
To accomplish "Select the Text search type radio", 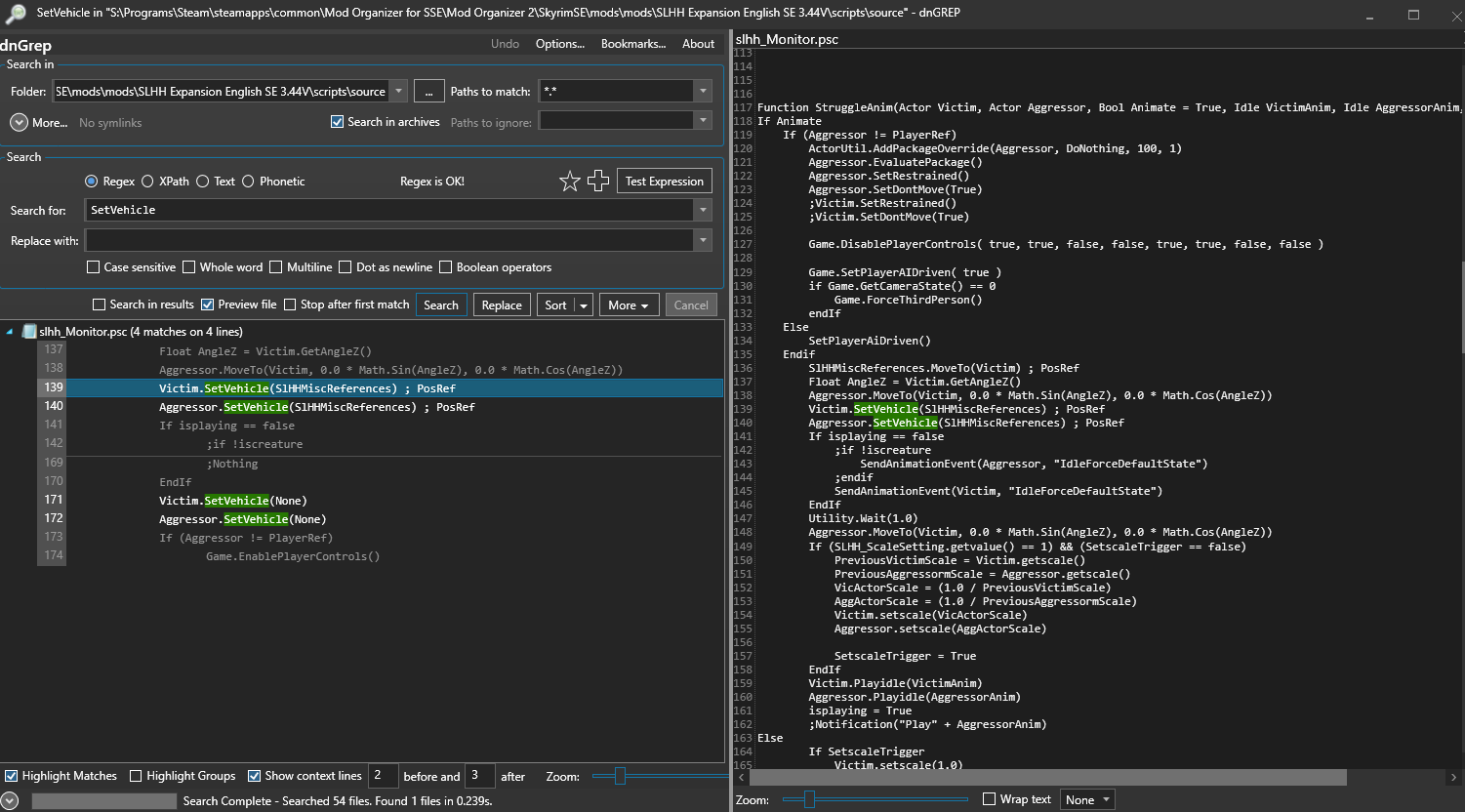I will 203,182.
